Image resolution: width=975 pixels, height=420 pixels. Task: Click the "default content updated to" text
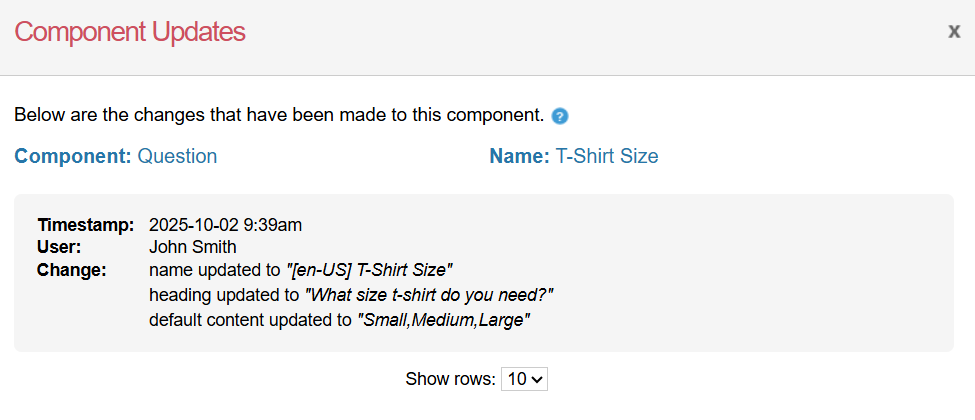click(x=251, y=320)
